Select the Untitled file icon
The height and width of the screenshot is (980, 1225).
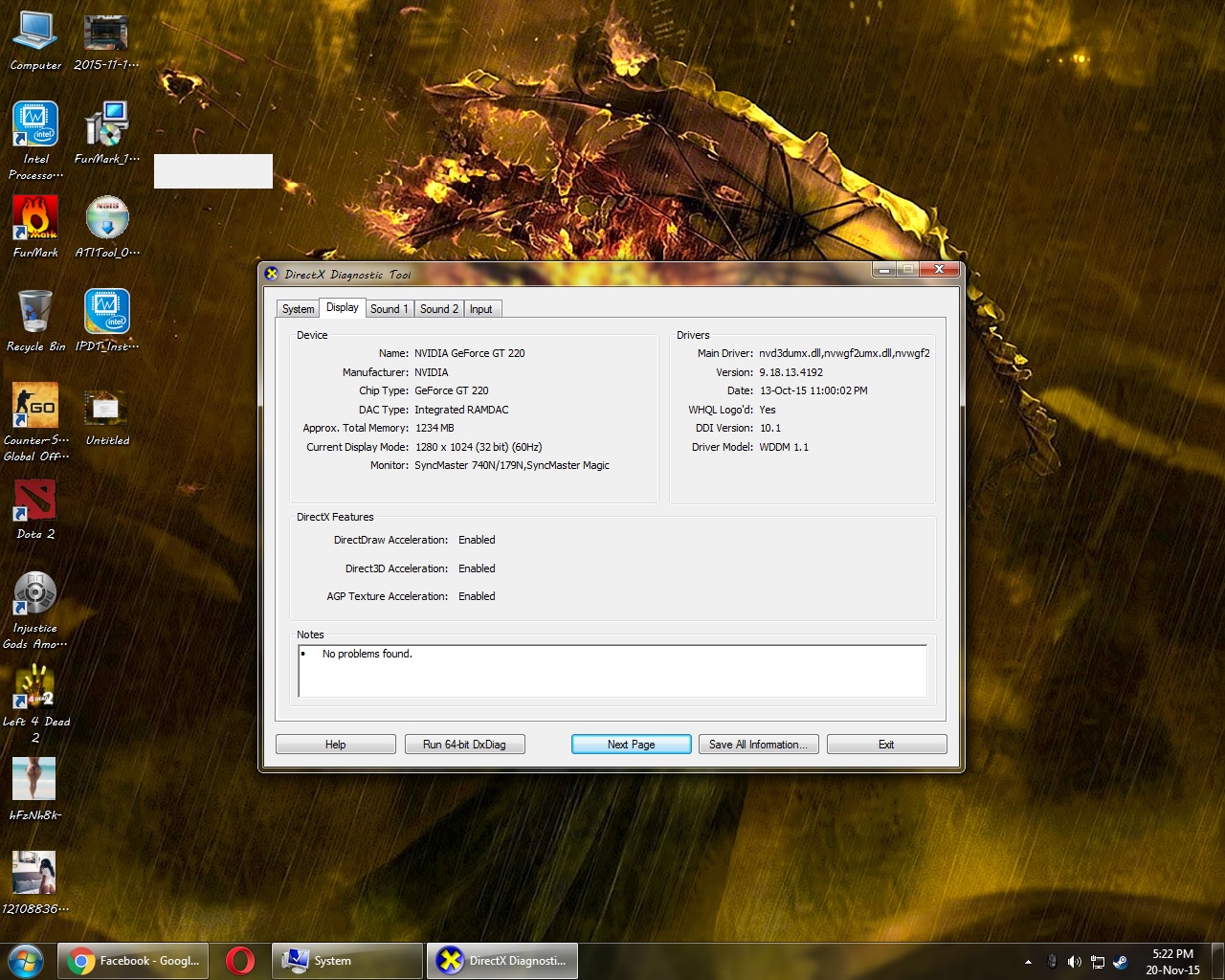[107, 415]
